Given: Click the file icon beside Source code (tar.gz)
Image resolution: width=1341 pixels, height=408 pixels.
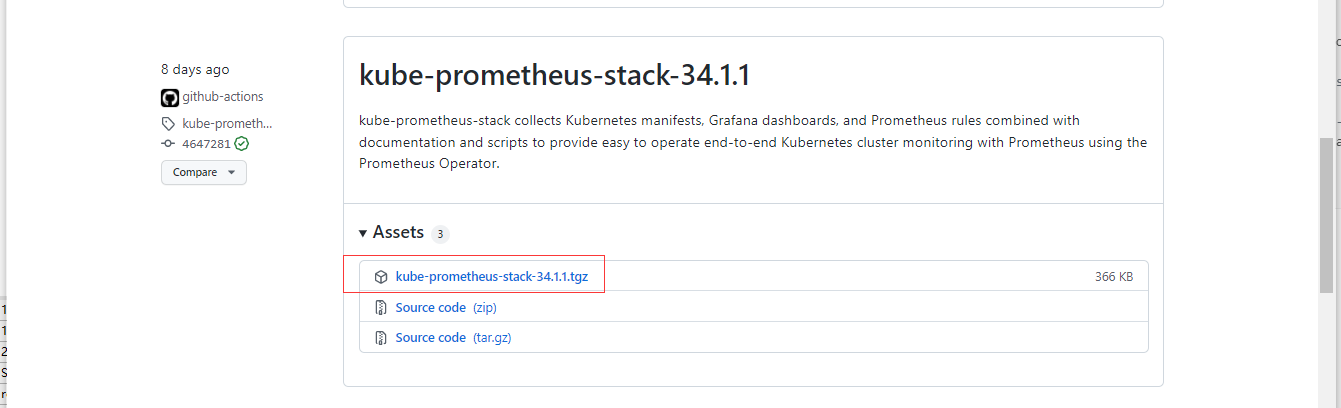Looking at the screenshot, I should [381, 338].
